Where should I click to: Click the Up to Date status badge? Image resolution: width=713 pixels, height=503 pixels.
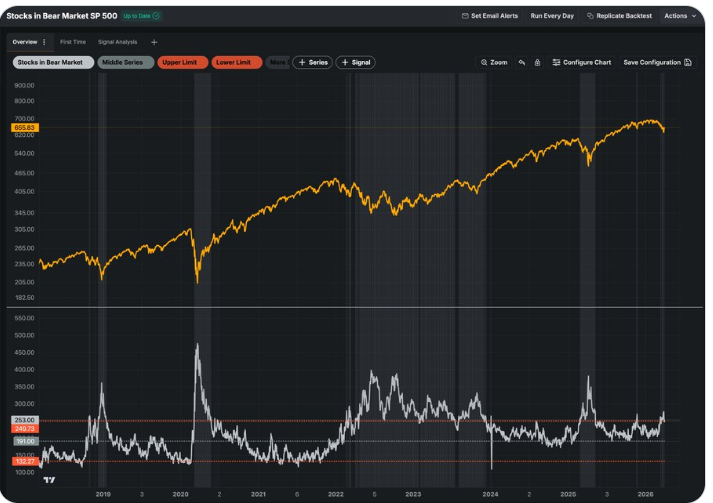pyautogui.click(x=141, y=16)
